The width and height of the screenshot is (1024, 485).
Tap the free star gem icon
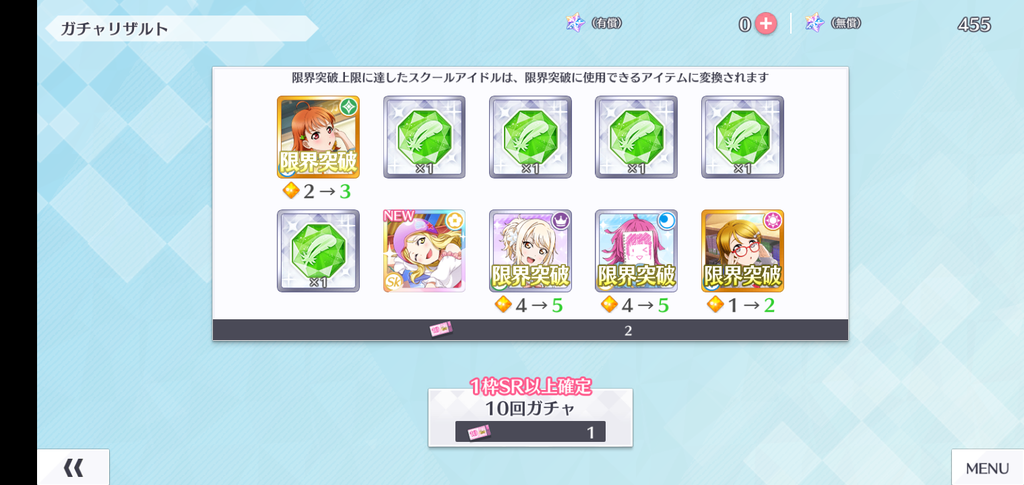(x=814, y=23)
